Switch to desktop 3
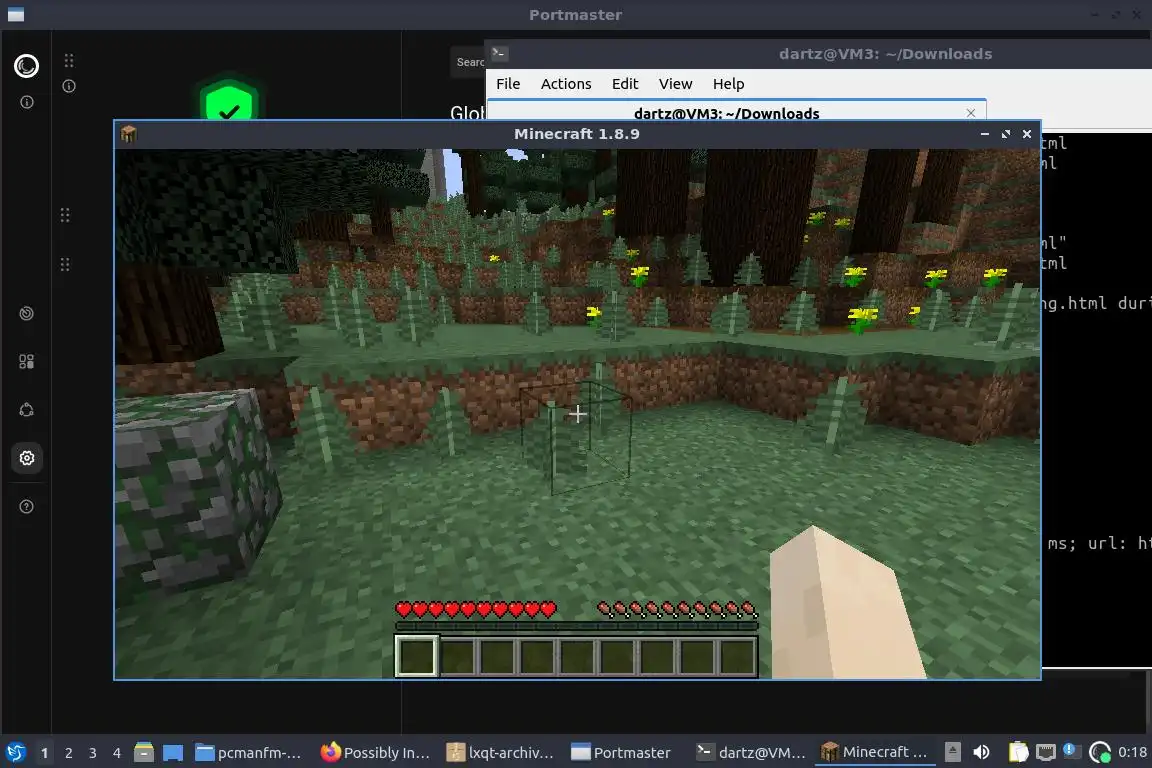 [93, 753]
